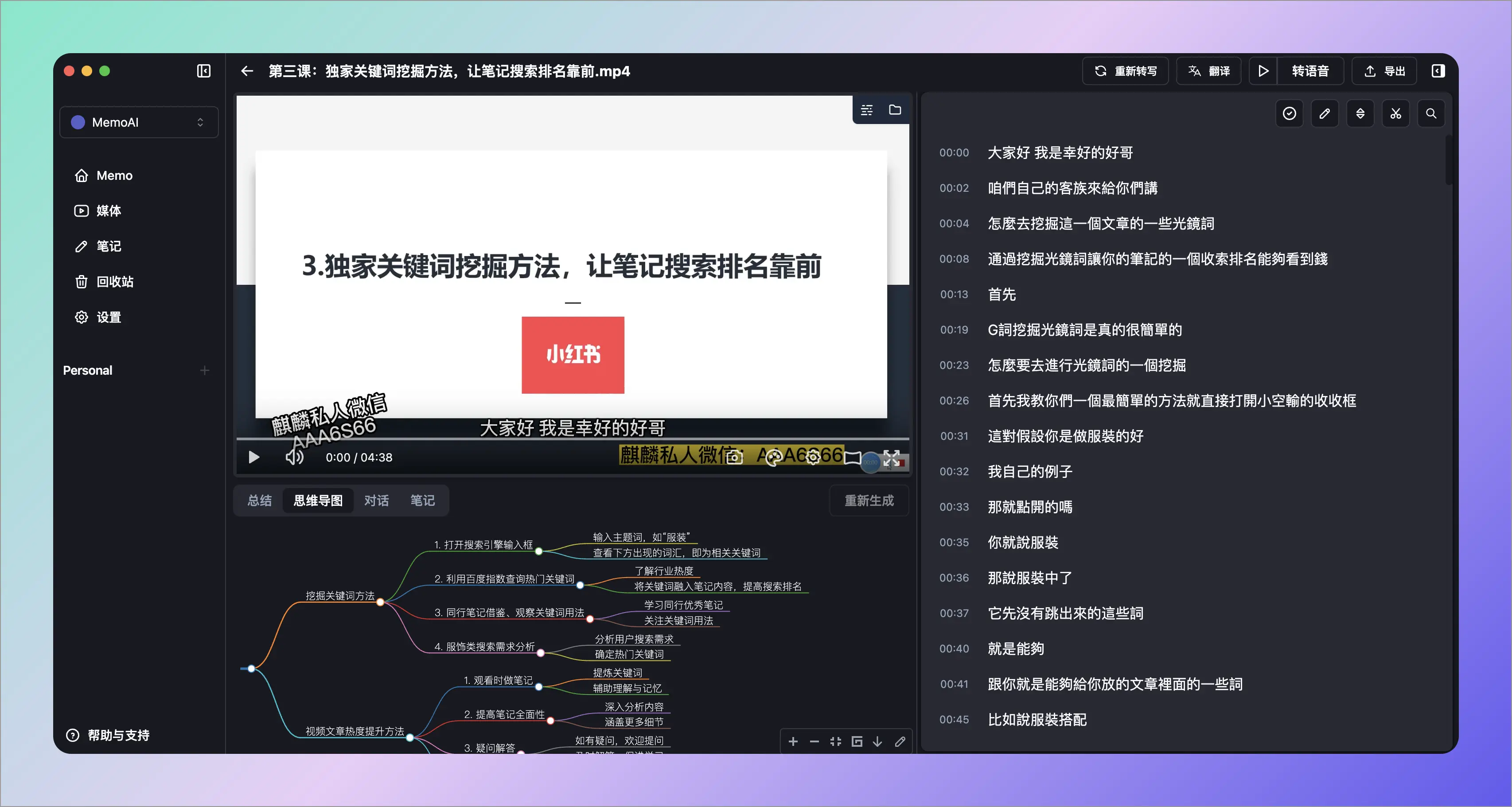Take a video snapshot with camera icon

[x=734, y=458]
